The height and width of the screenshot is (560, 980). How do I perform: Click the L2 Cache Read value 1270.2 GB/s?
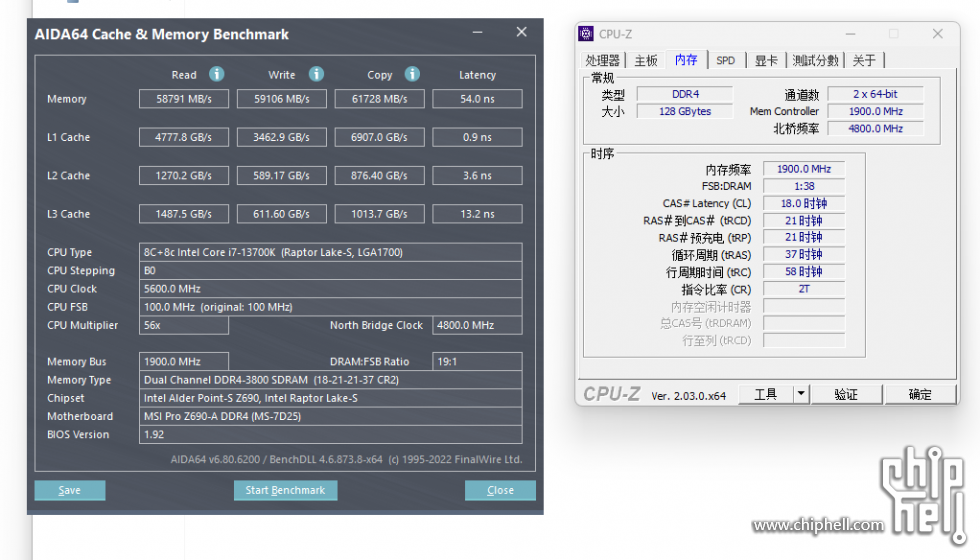click(184, 176)
